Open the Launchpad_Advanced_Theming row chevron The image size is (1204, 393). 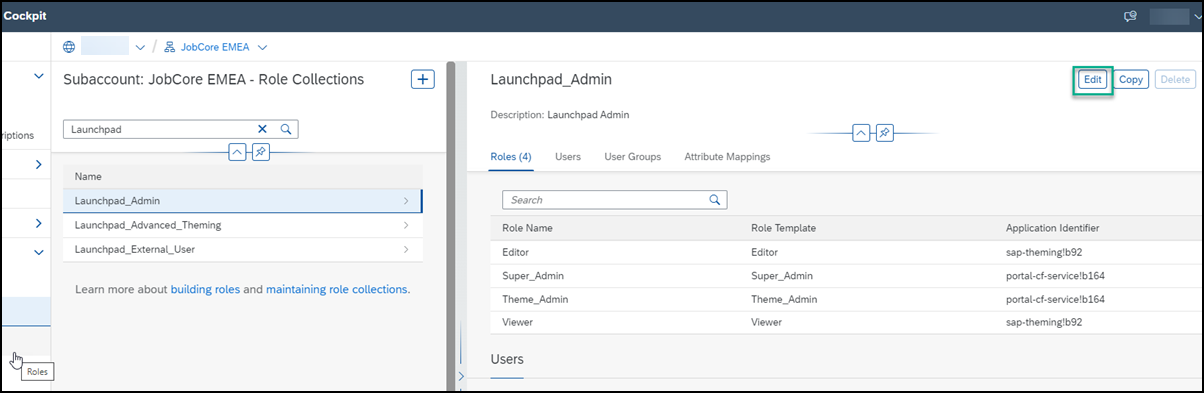406,225
